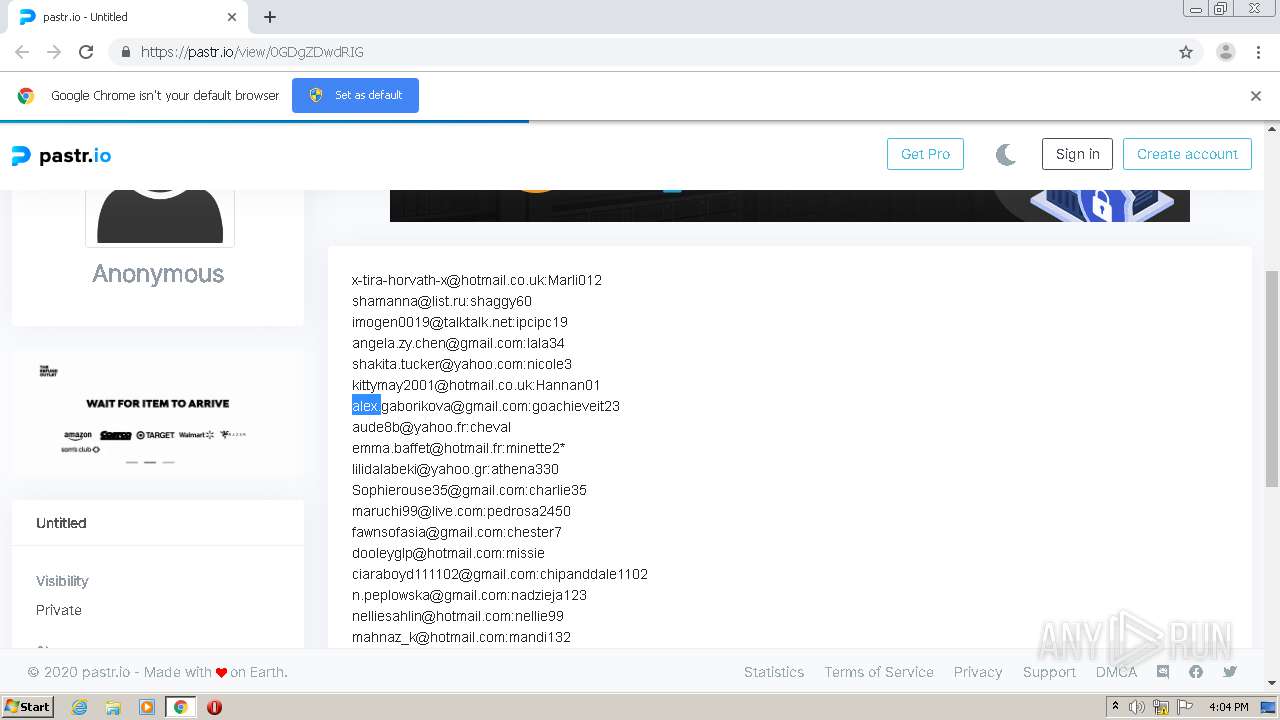Open the Windows Start menu
Viewport: 1280px width, 720px height.
(28, 707)
